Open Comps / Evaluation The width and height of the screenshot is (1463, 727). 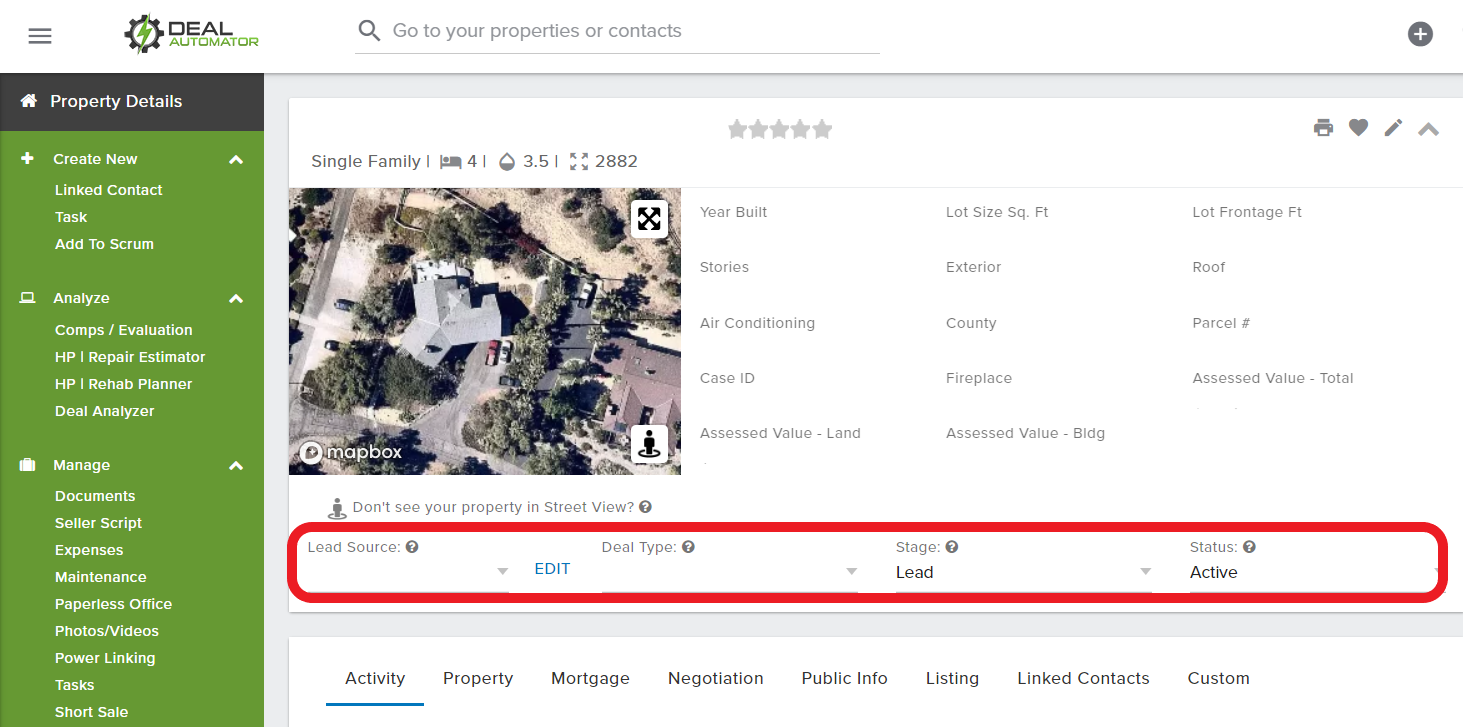pyautogui.click(x=123, y=330)
